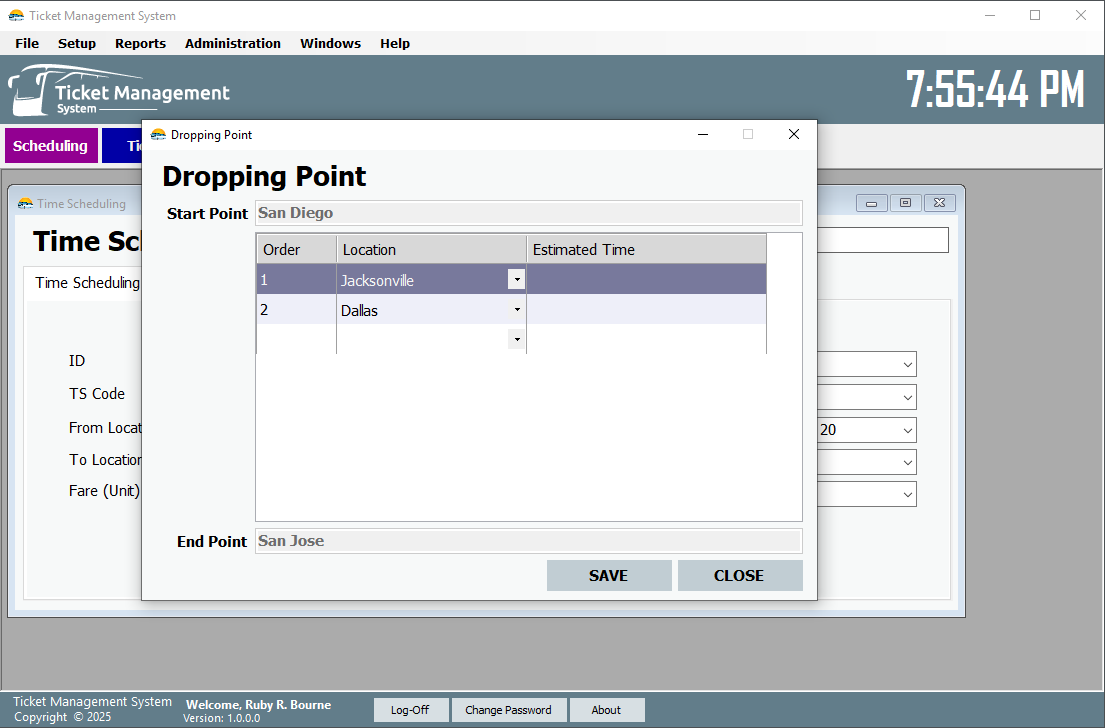Select the Scheduling tab
1105x728 pixels.
(50, 145)
